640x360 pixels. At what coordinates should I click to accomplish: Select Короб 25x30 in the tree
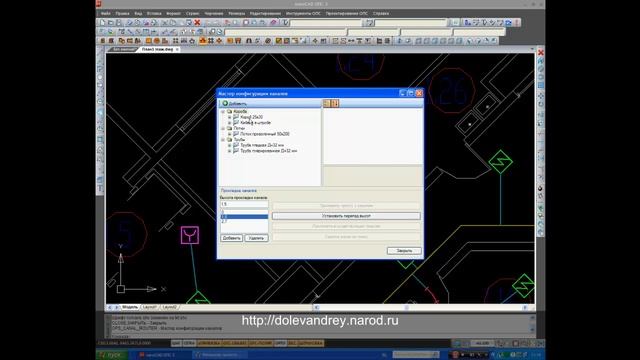[x=251, y=117]
